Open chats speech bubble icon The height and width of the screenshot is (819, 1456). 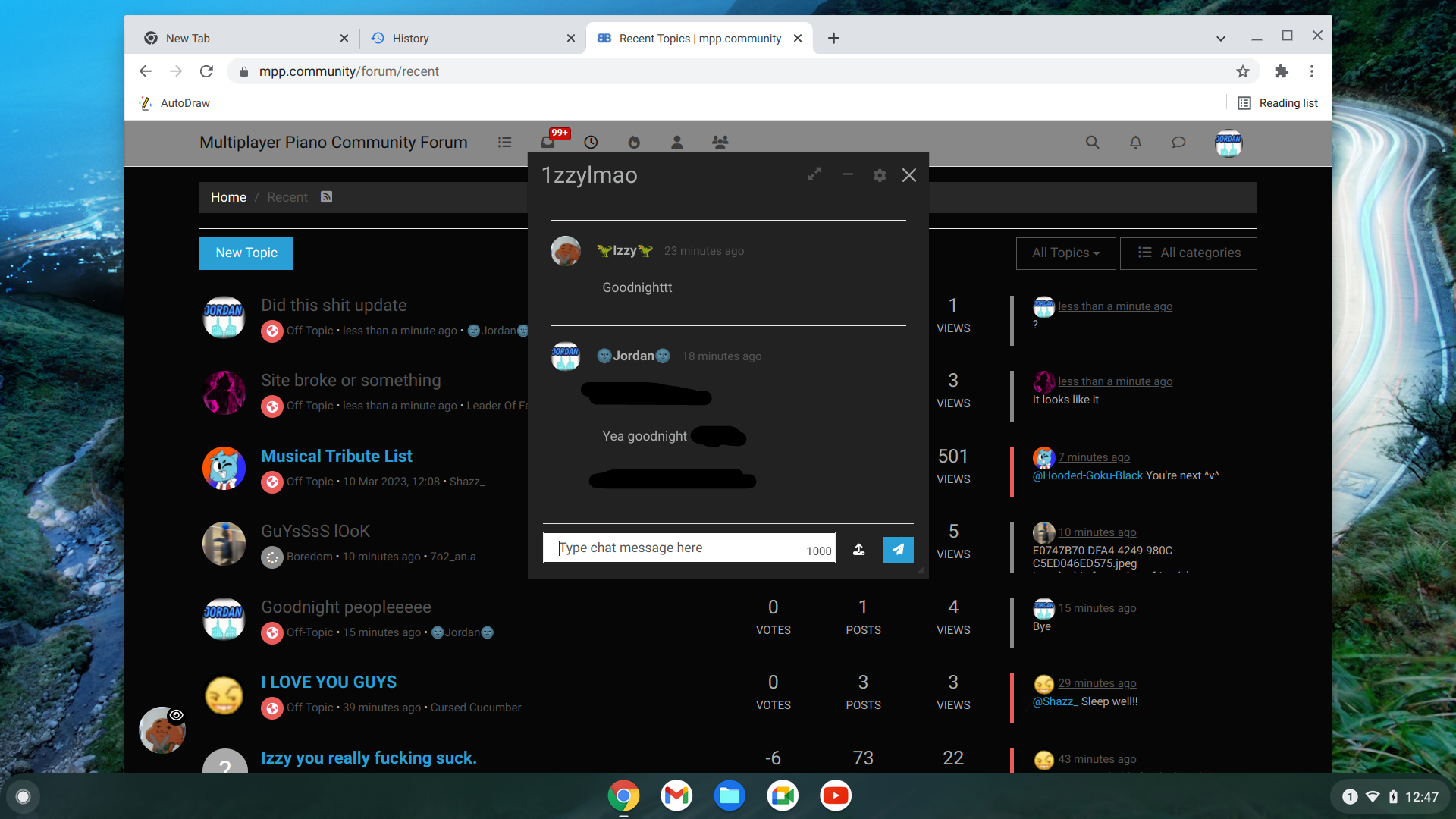[x=1178, y=142]
